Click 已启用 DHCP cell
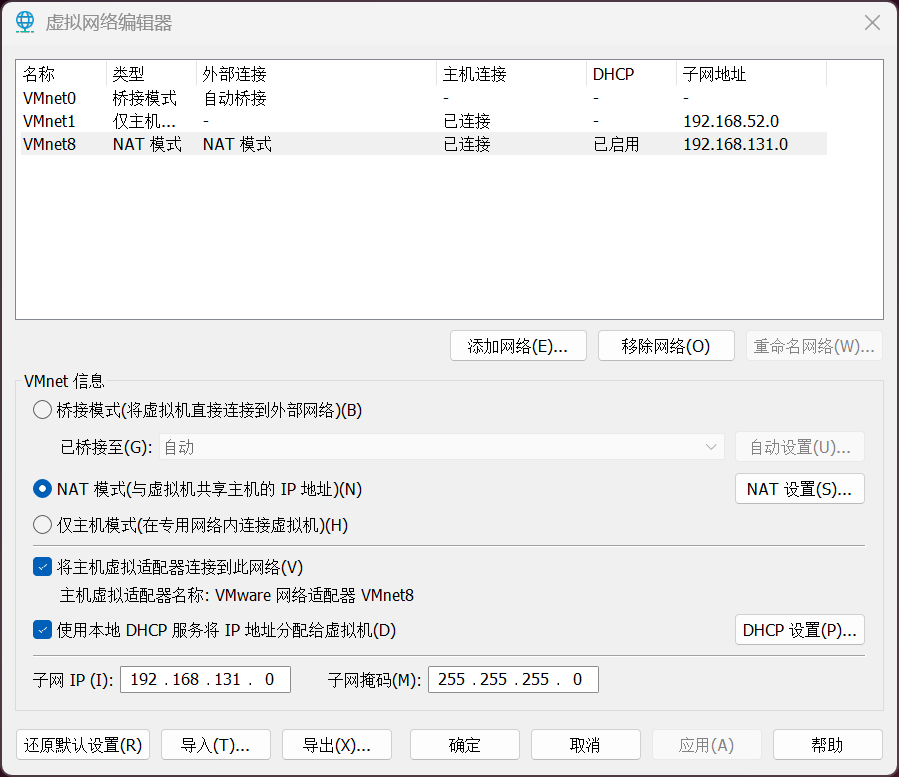The image size is (899, 777). click(616, 144)
